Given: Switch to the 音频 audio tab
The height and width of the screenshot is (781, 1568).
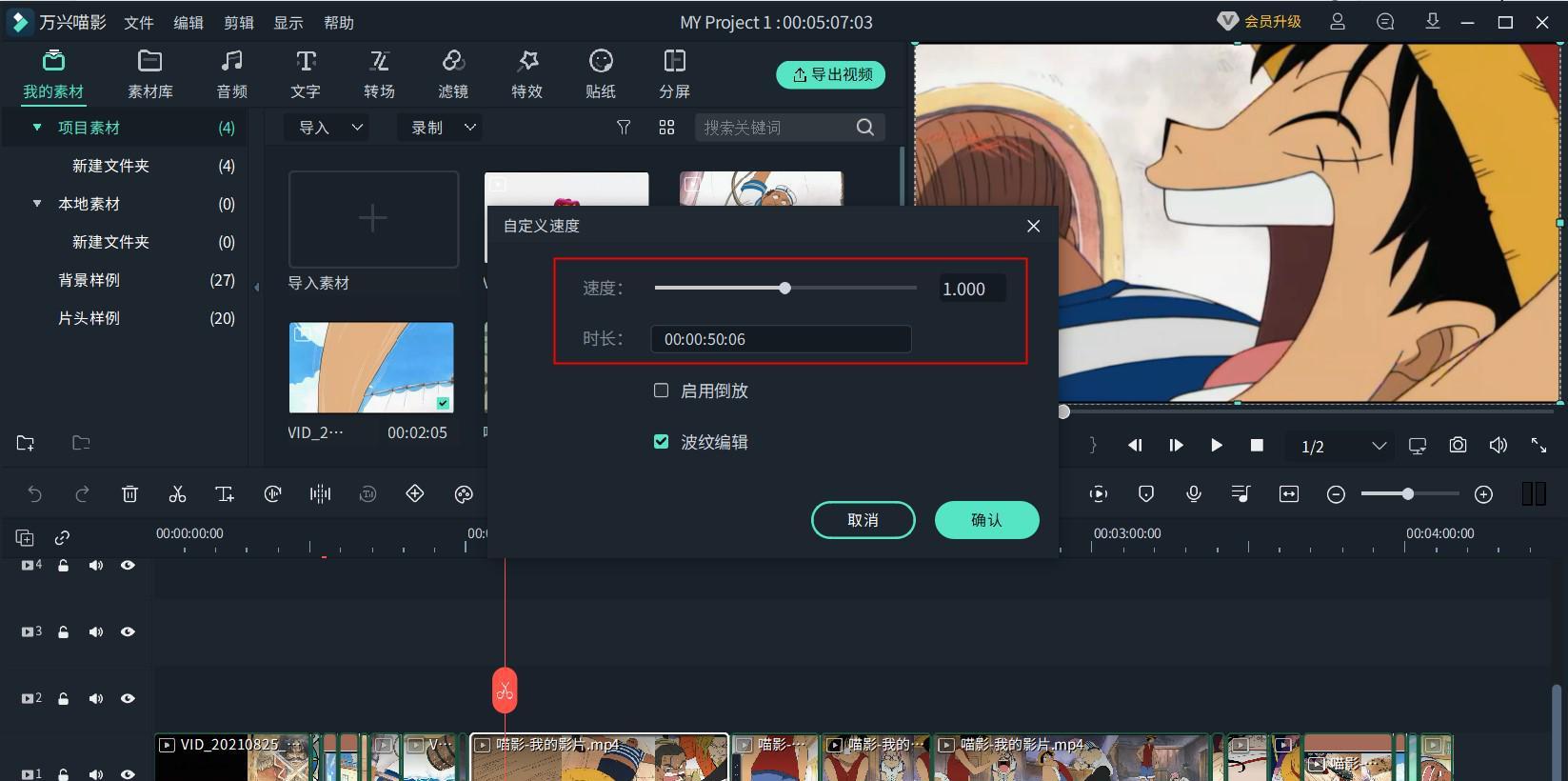Looking at the screenshot, I should pyautogui.click(x=231, y=74).
